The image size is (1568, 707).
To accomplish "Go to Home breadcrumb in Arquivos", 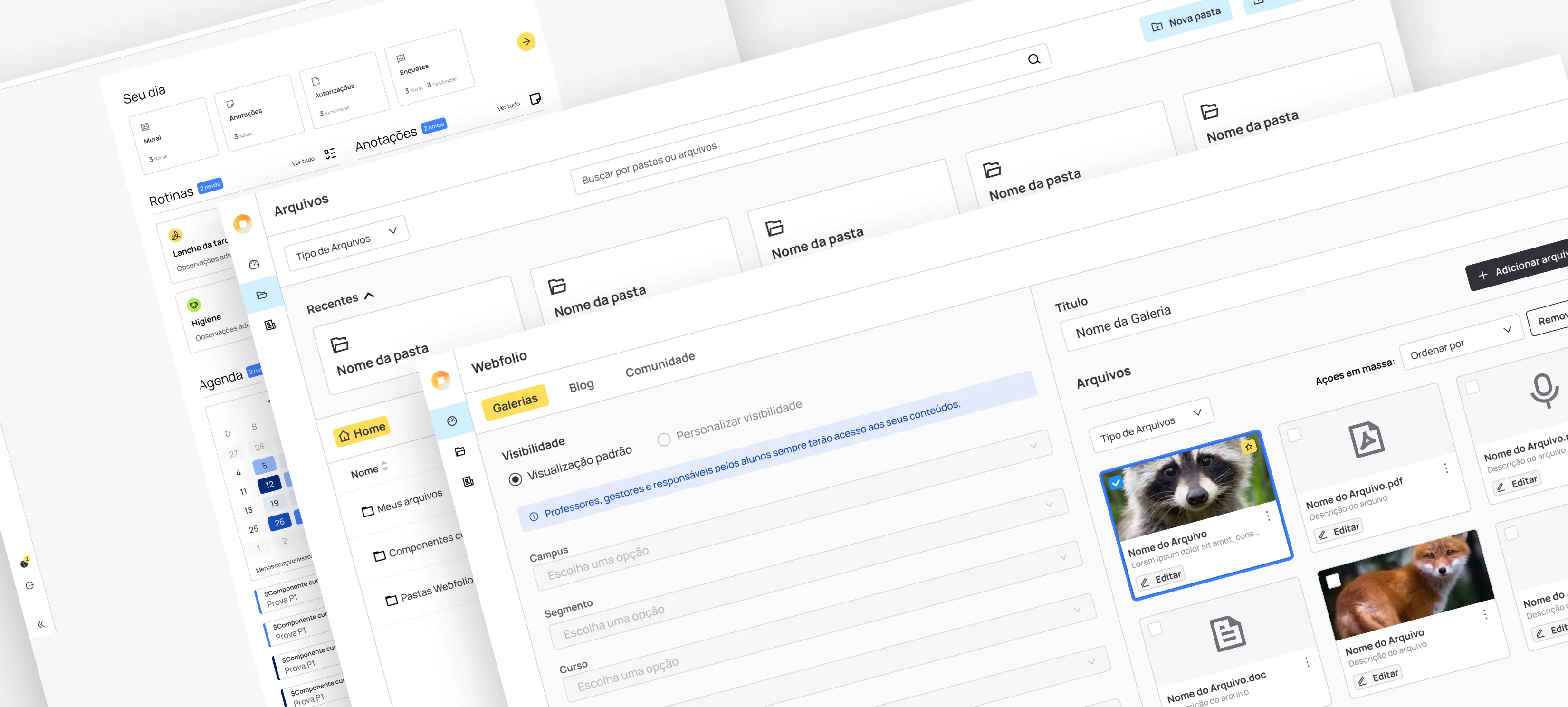I will pyautogui.click(x=362, y=432).
